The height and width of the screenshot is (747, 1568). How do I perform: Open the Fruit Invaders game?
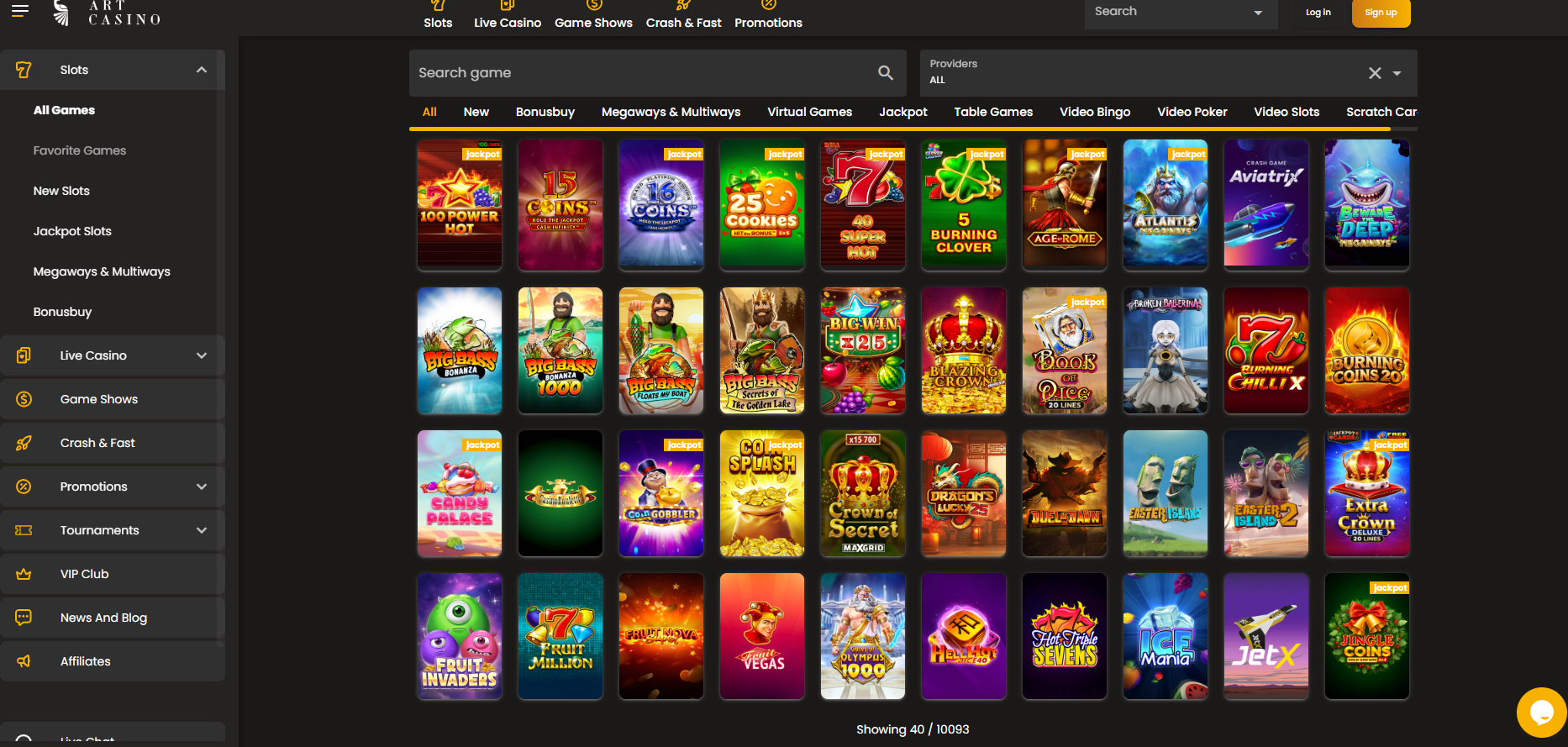[x=460, y=636]
